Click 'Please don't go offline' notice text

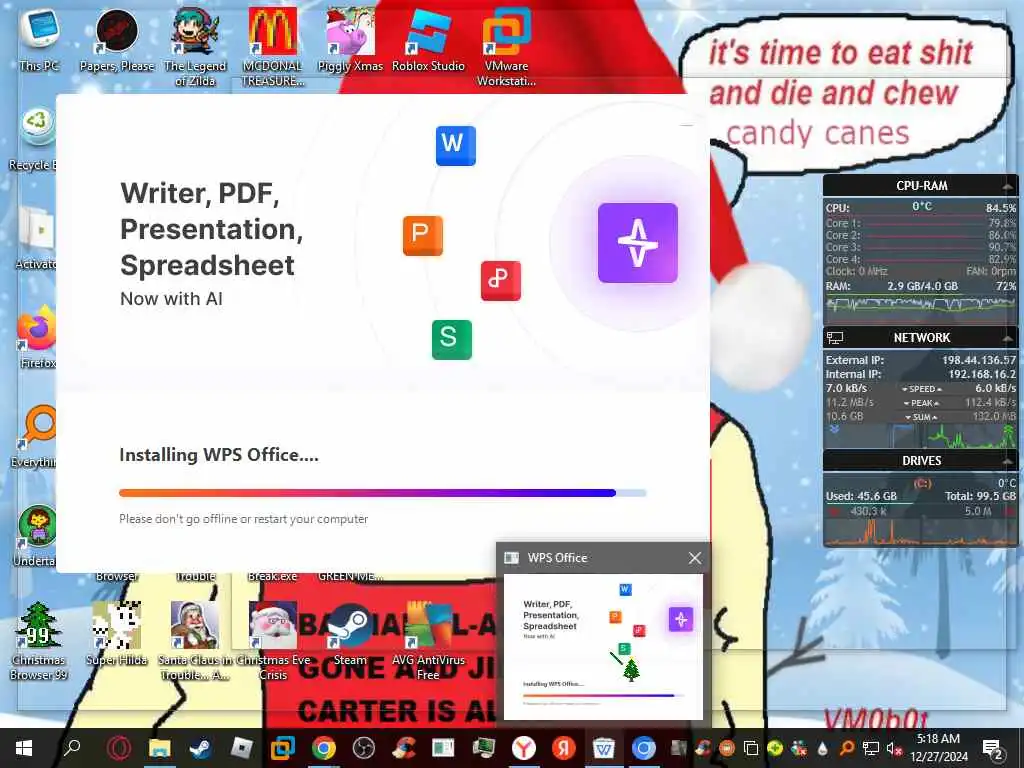tap(244, 519)
